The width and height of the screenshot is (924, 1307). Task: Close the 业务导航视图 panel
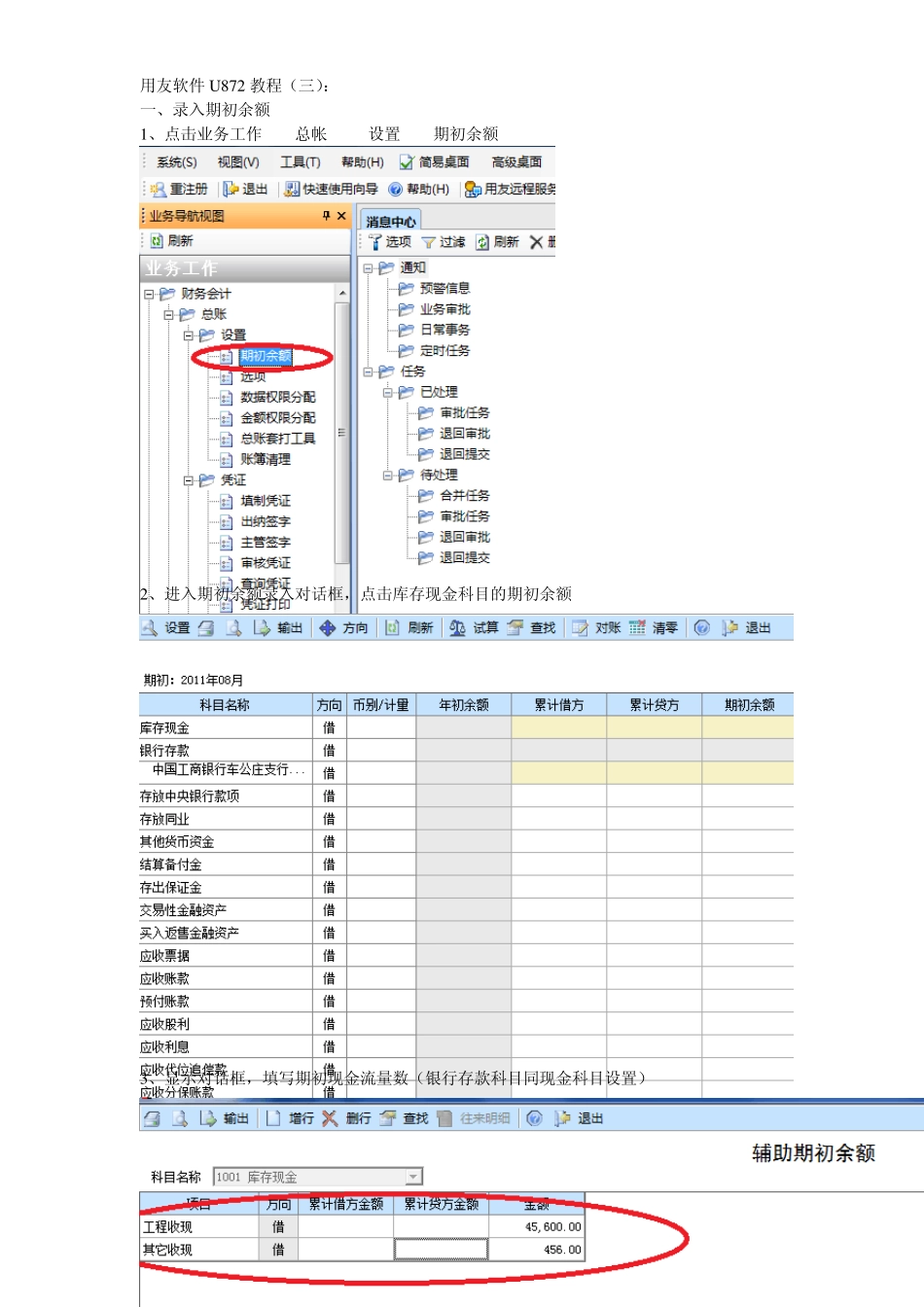(x=341, y=216)
